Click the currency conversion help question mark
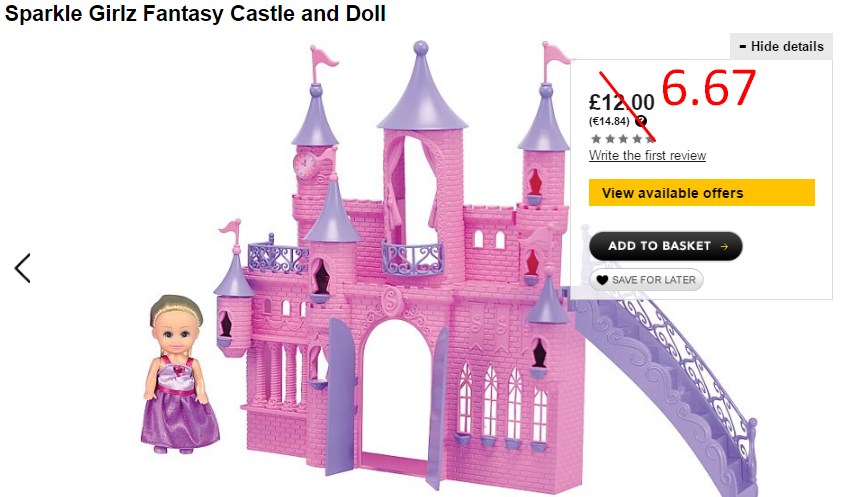The image size is (863, 497). (x=641, y=121)
